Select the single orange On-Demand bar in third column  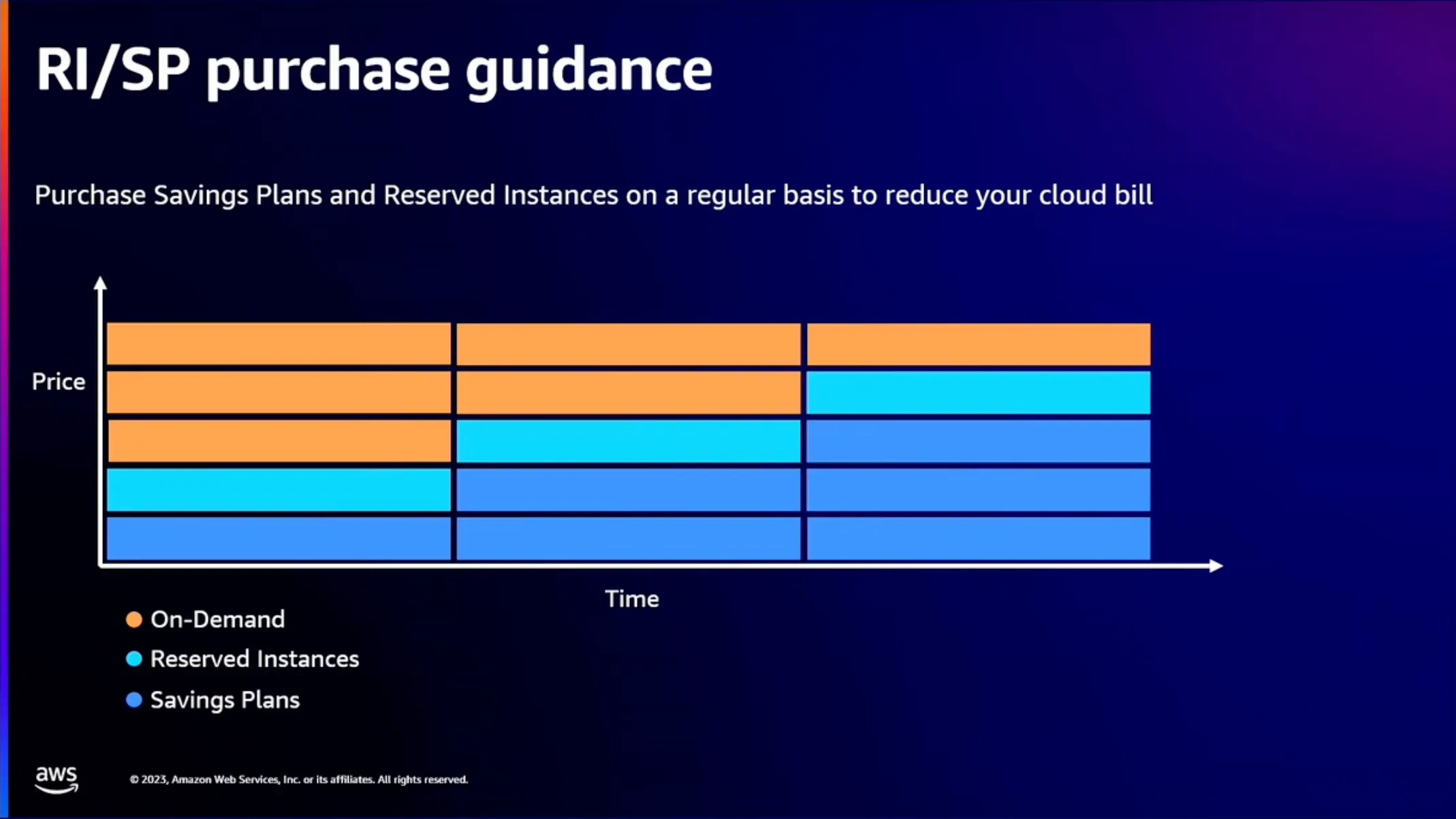click(x=979, y=344)
